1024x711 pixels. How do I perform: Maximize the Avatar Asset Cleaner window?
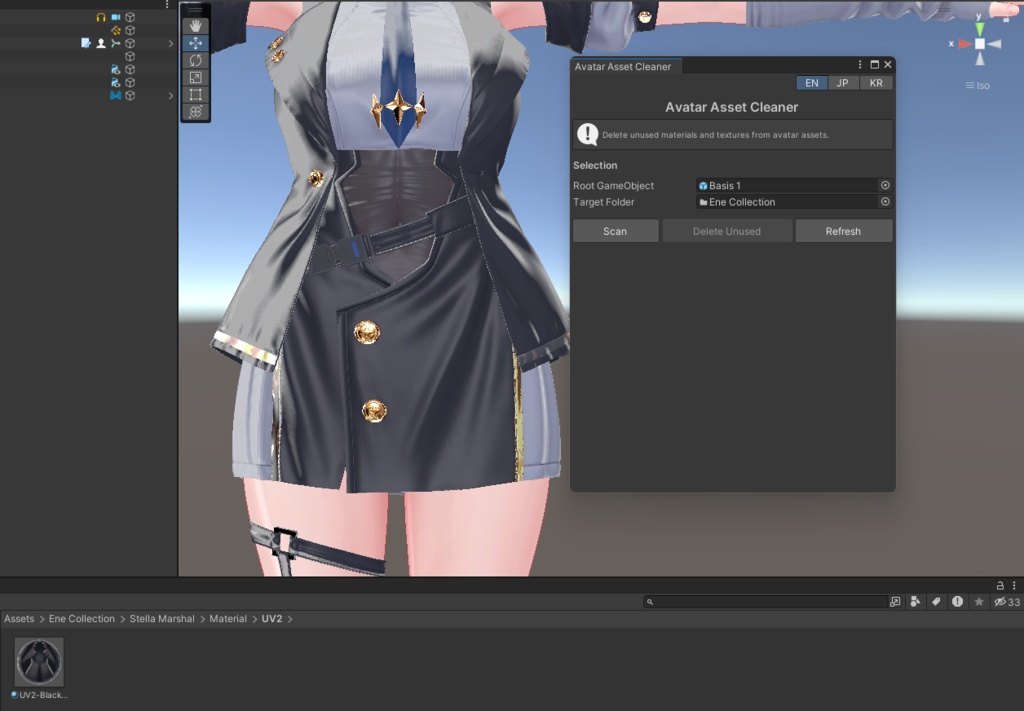[874, 65]
